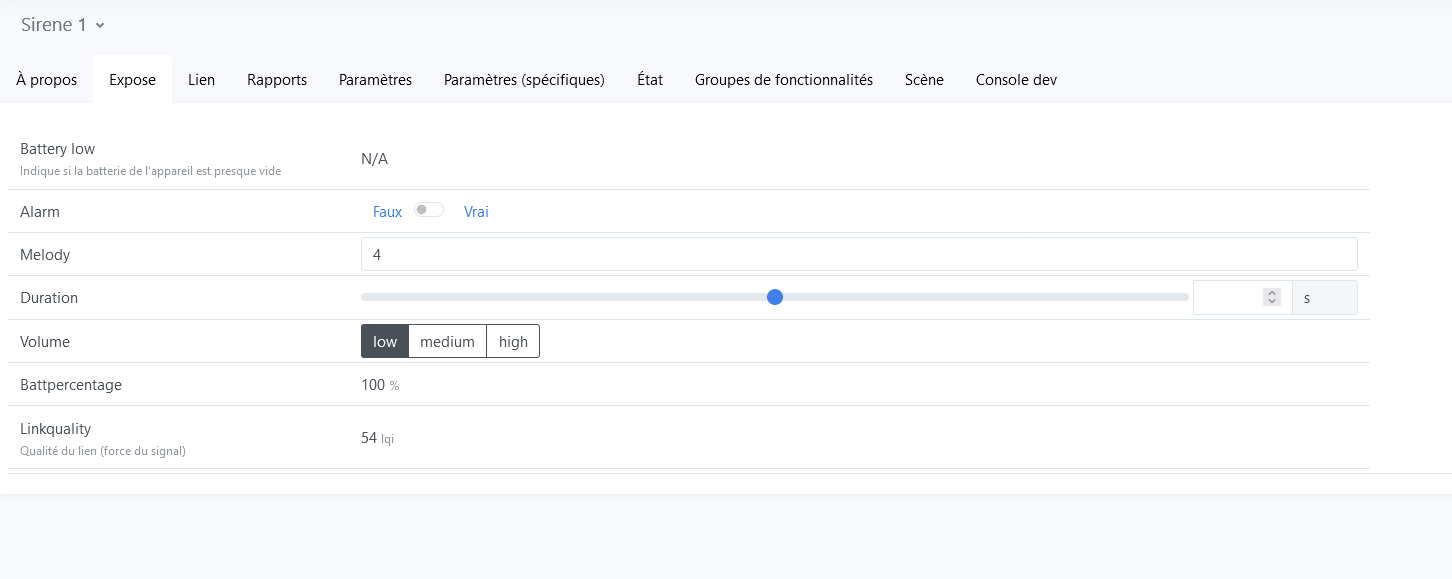Switch to the Lien tab
This screenshot has width=1452, height=579.
[x=201, y=80]
